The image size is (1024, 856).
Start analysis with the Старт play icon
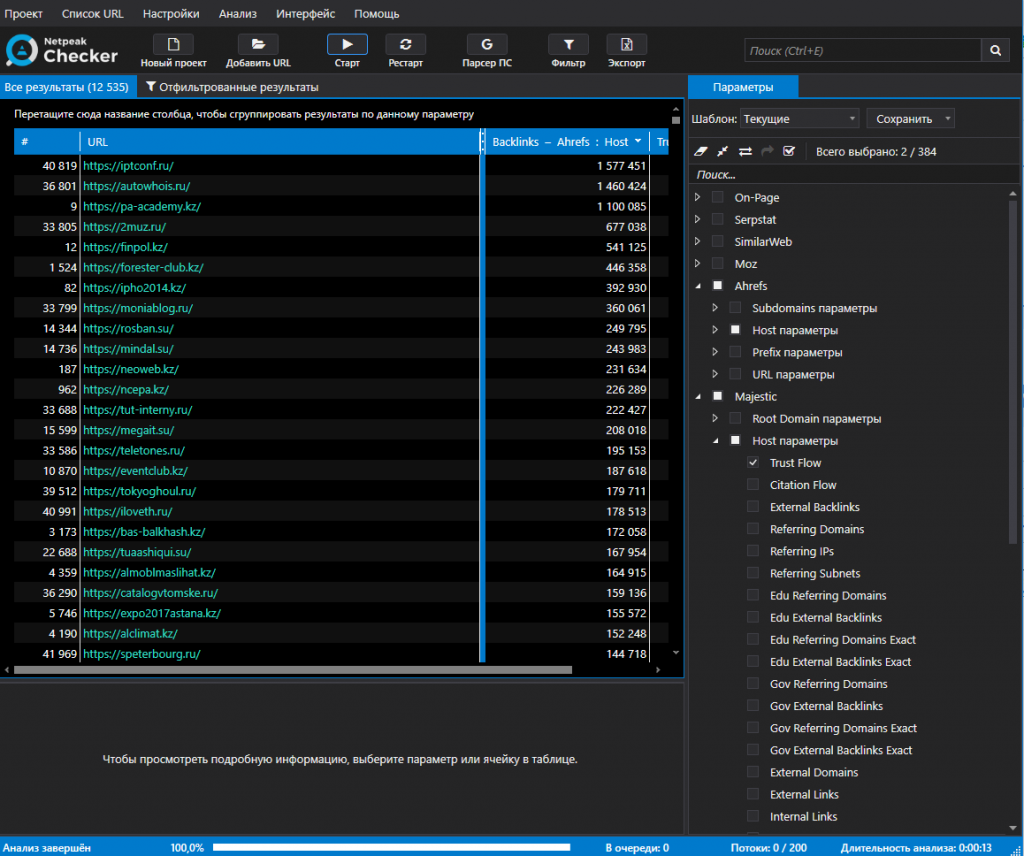coord(347,44)
